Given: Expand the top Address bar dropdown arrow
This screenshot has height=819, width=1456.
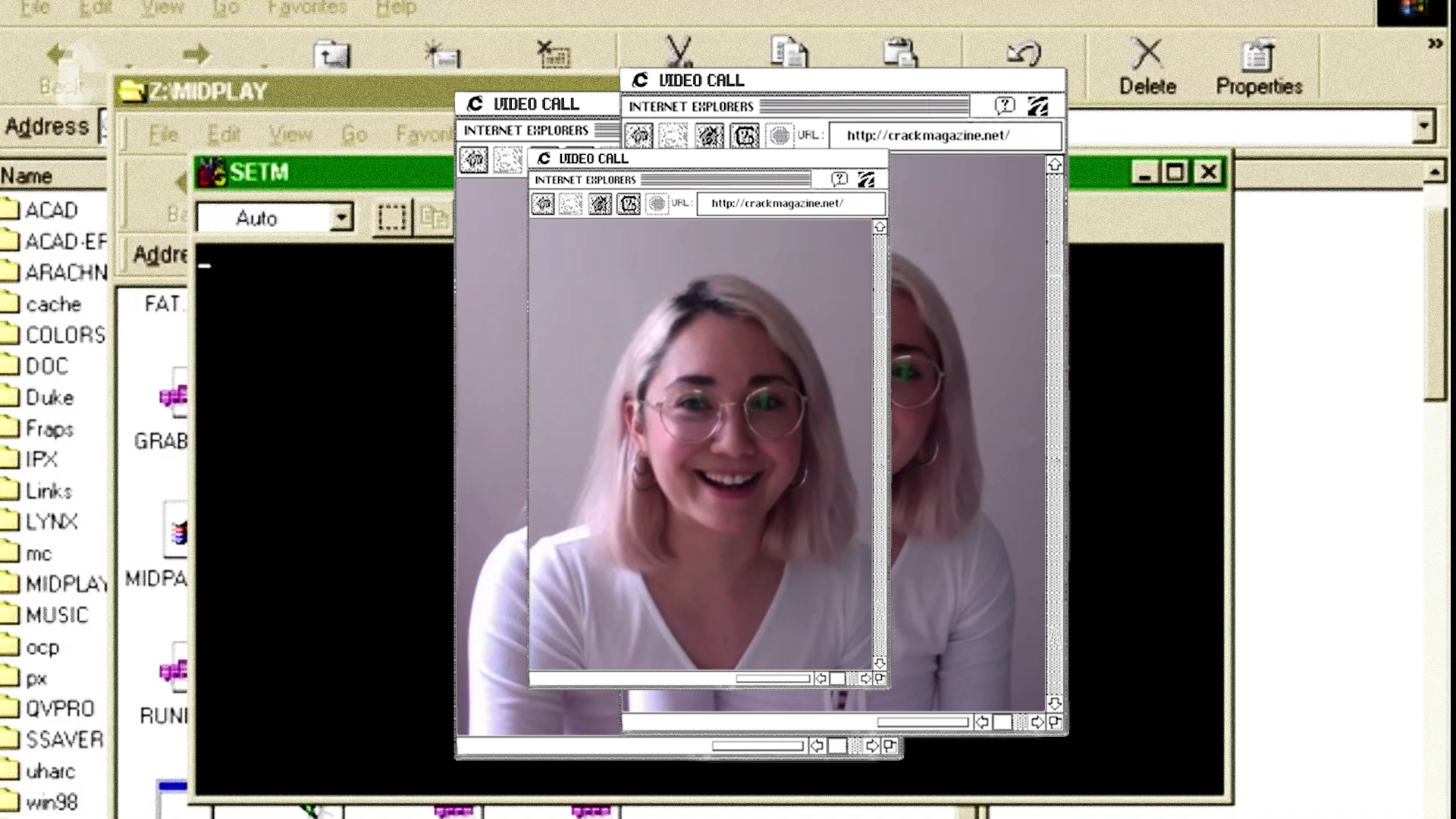Looking at the screenshot, I should coord(1423,126).
